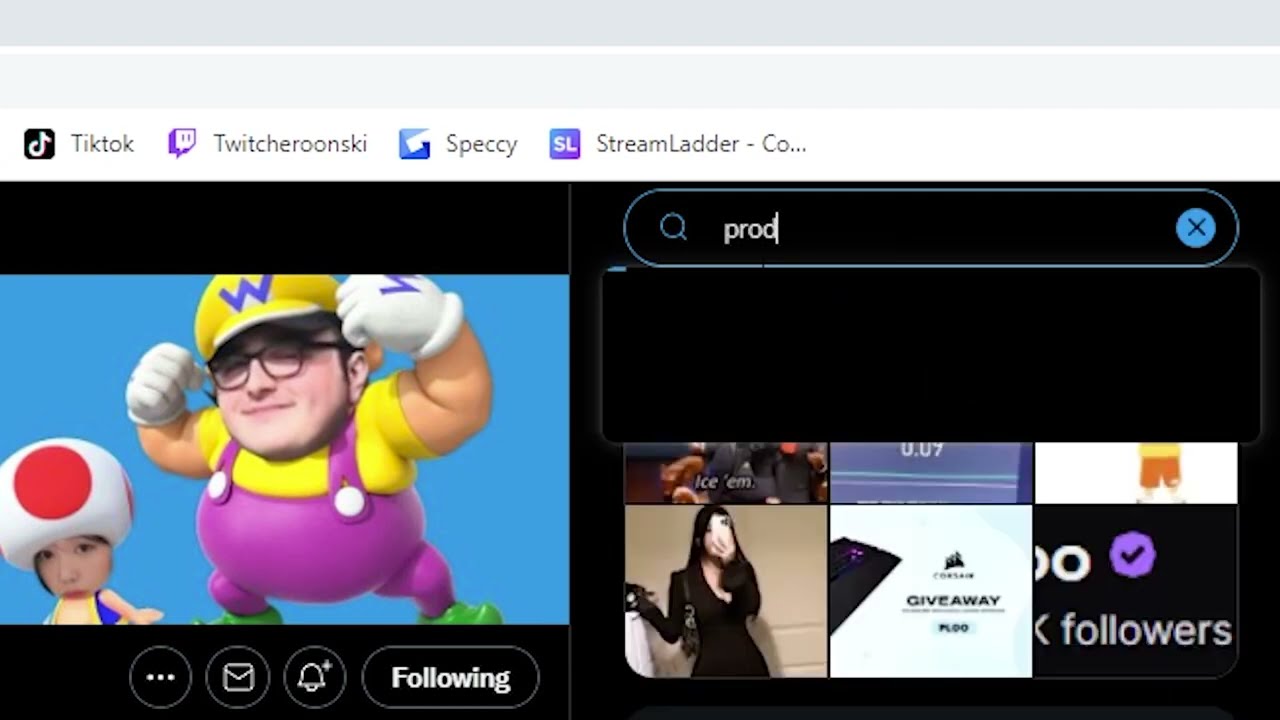The image size is (1280, 720).
Task: Open the 0.07 media thumbnail
Action: click(x=931, y=473)
